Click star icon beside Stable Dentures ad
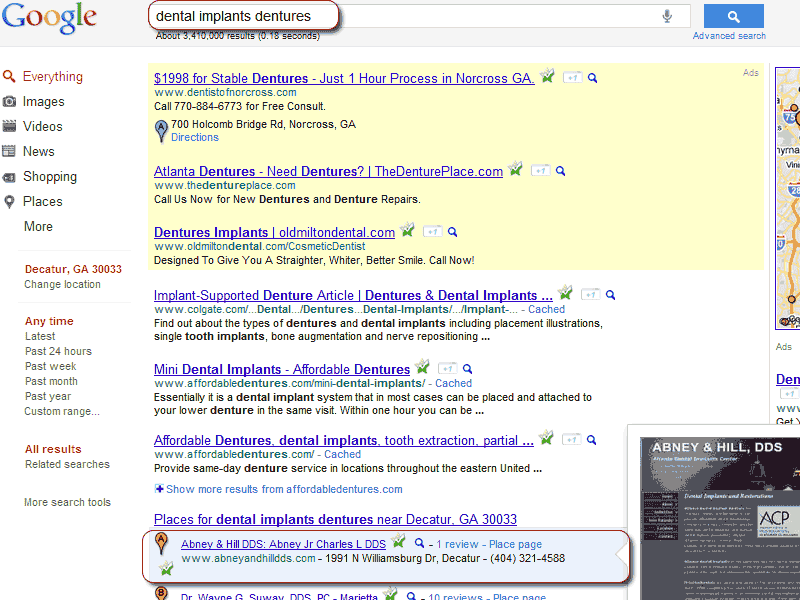The height and width of the screenshot is (600, 800). tap(547, 76)
